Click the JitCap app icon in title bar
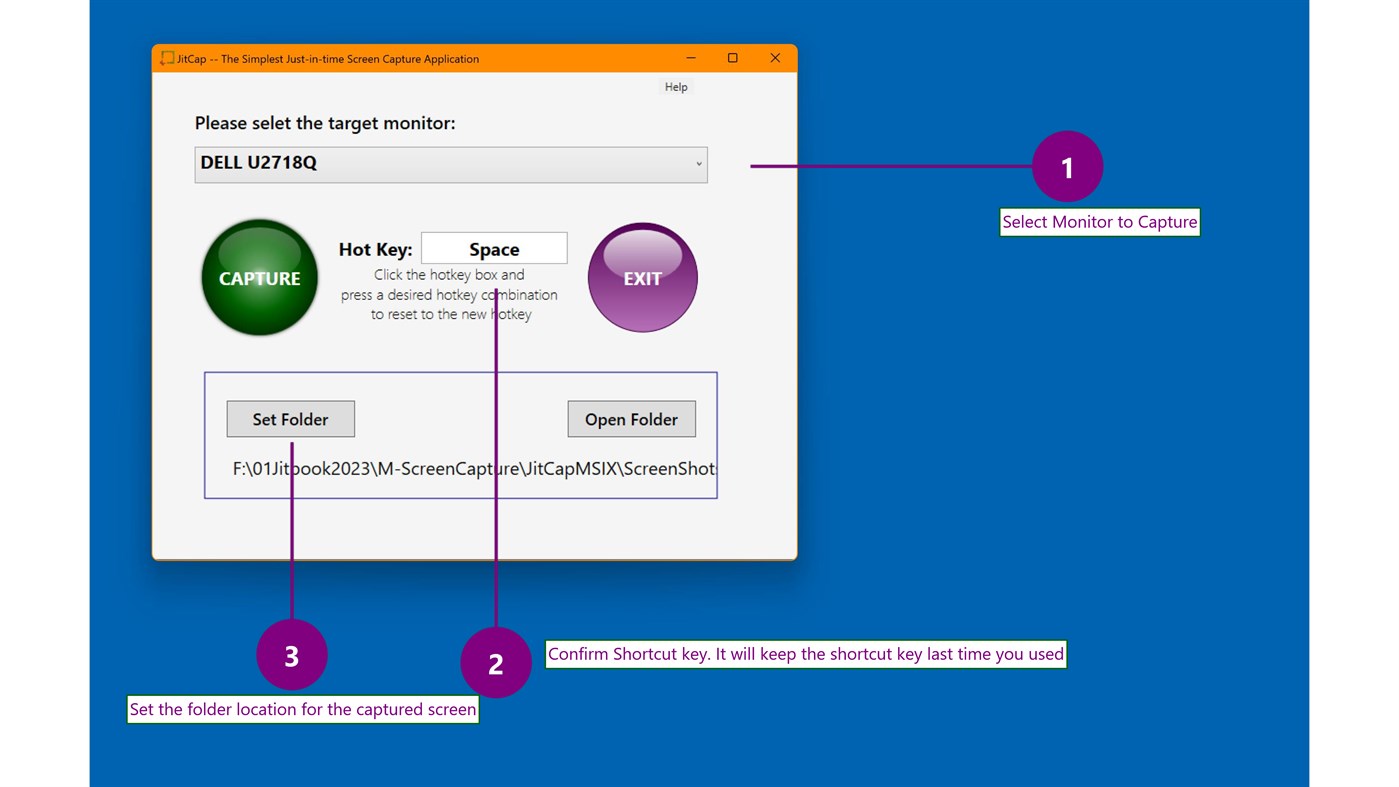The width and height of the screenshot is (1399, 787). (167, 58)
